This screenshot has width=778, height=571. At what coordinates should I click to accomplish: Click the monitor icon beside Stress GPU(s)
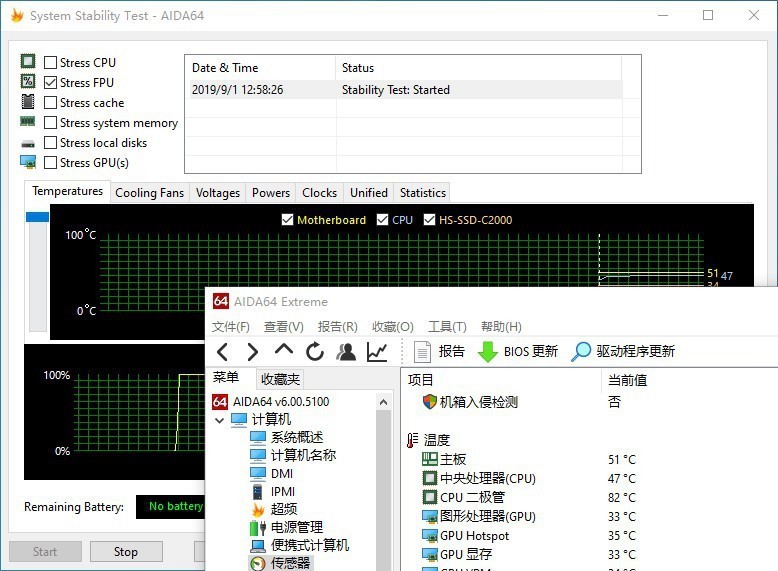click(28, 162)
